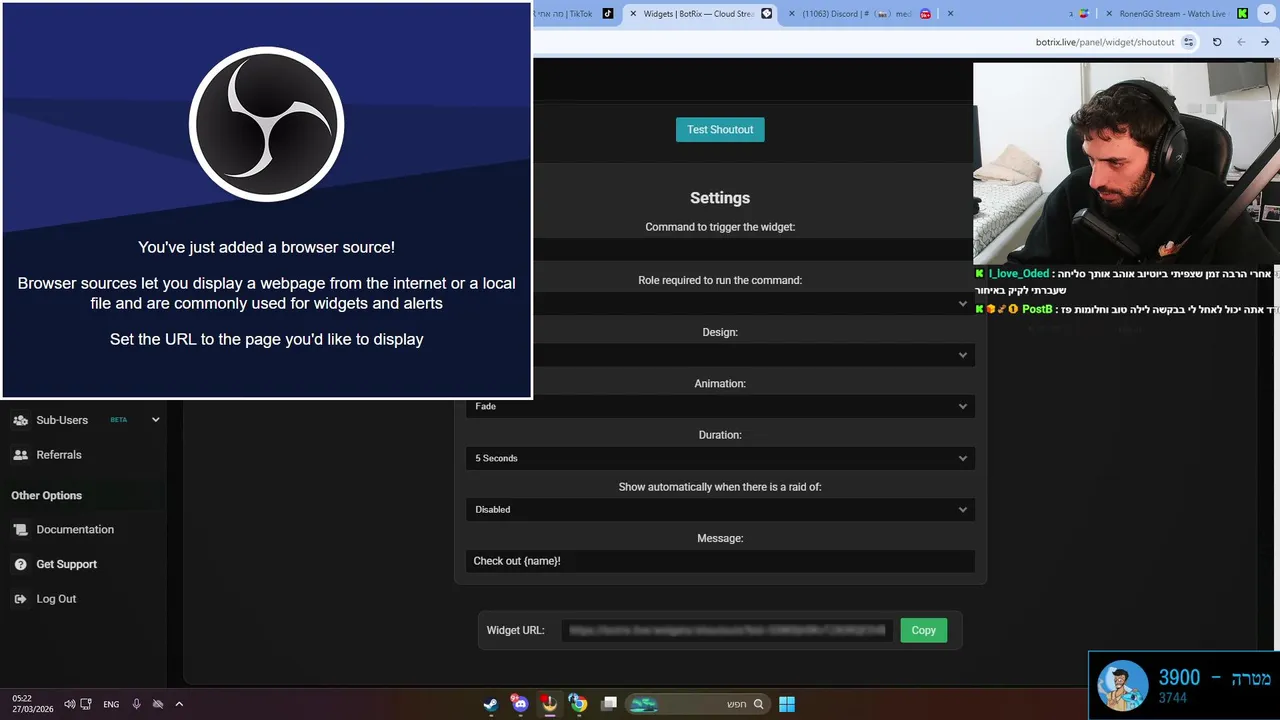Click the network icon in the system tray
This screenshot has width=1280, height=720.
(x=86, y=704)
